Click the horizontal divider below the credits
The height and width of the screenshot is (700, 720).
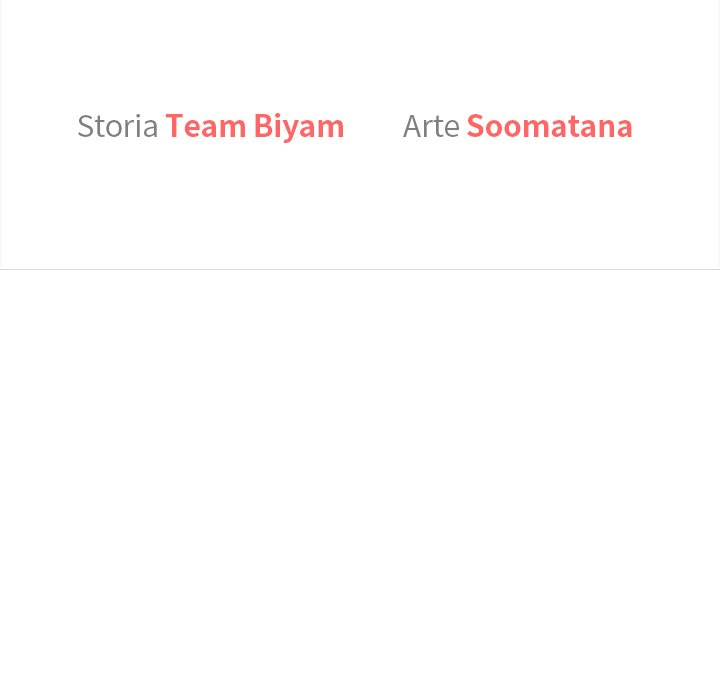click(x=360, y=269)
